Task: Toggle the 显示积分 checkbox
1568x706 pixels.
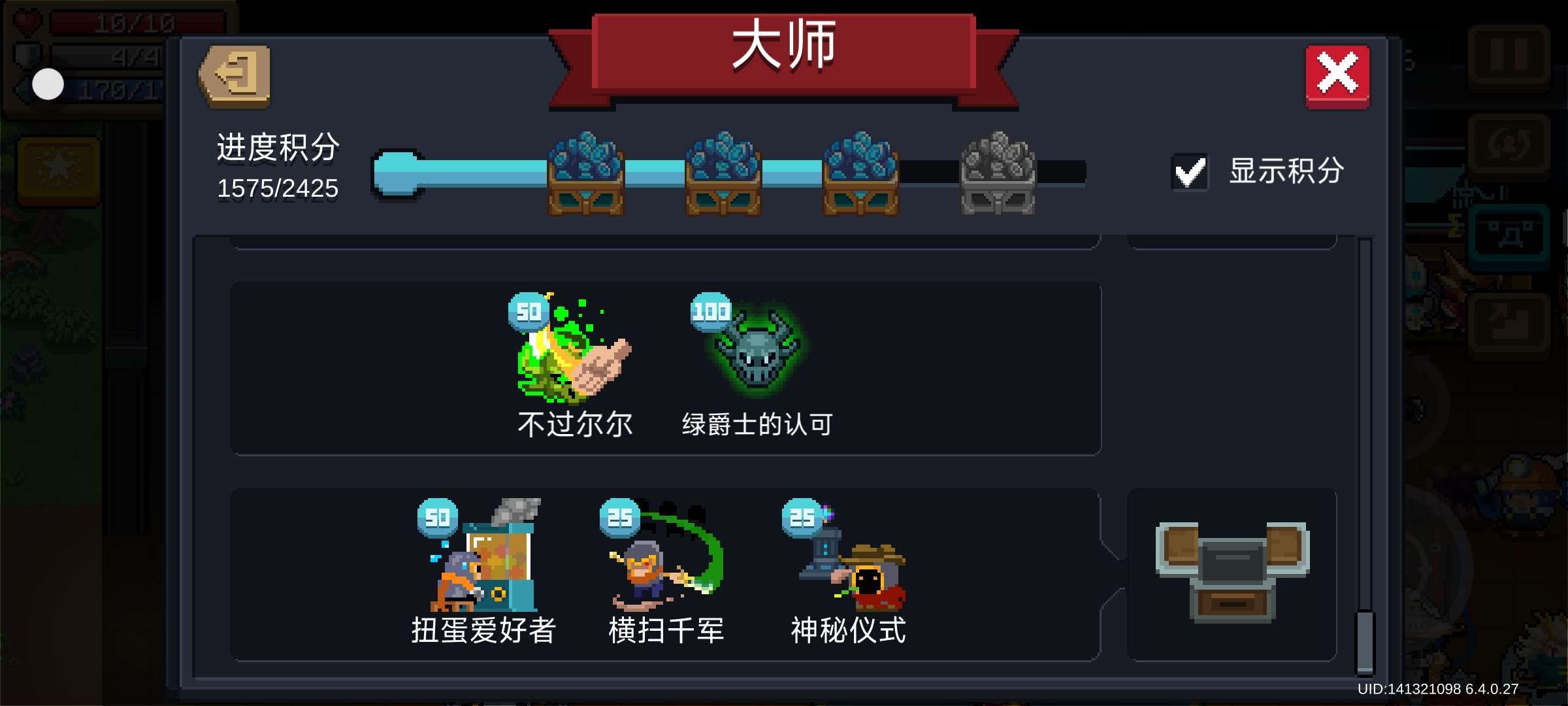Action: 1189,172
